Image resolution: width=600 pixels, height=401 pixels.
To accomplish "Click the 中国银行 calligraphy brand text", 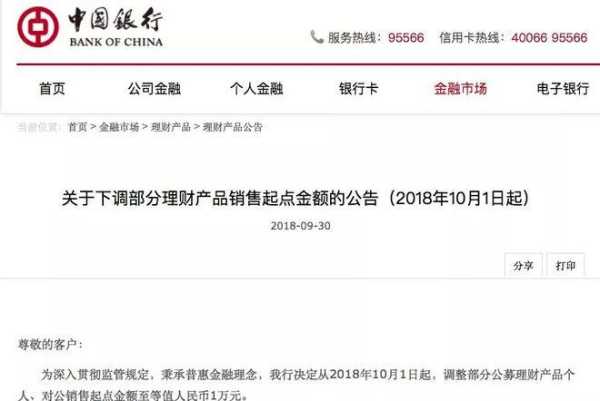I will click(x=116, y=20).
